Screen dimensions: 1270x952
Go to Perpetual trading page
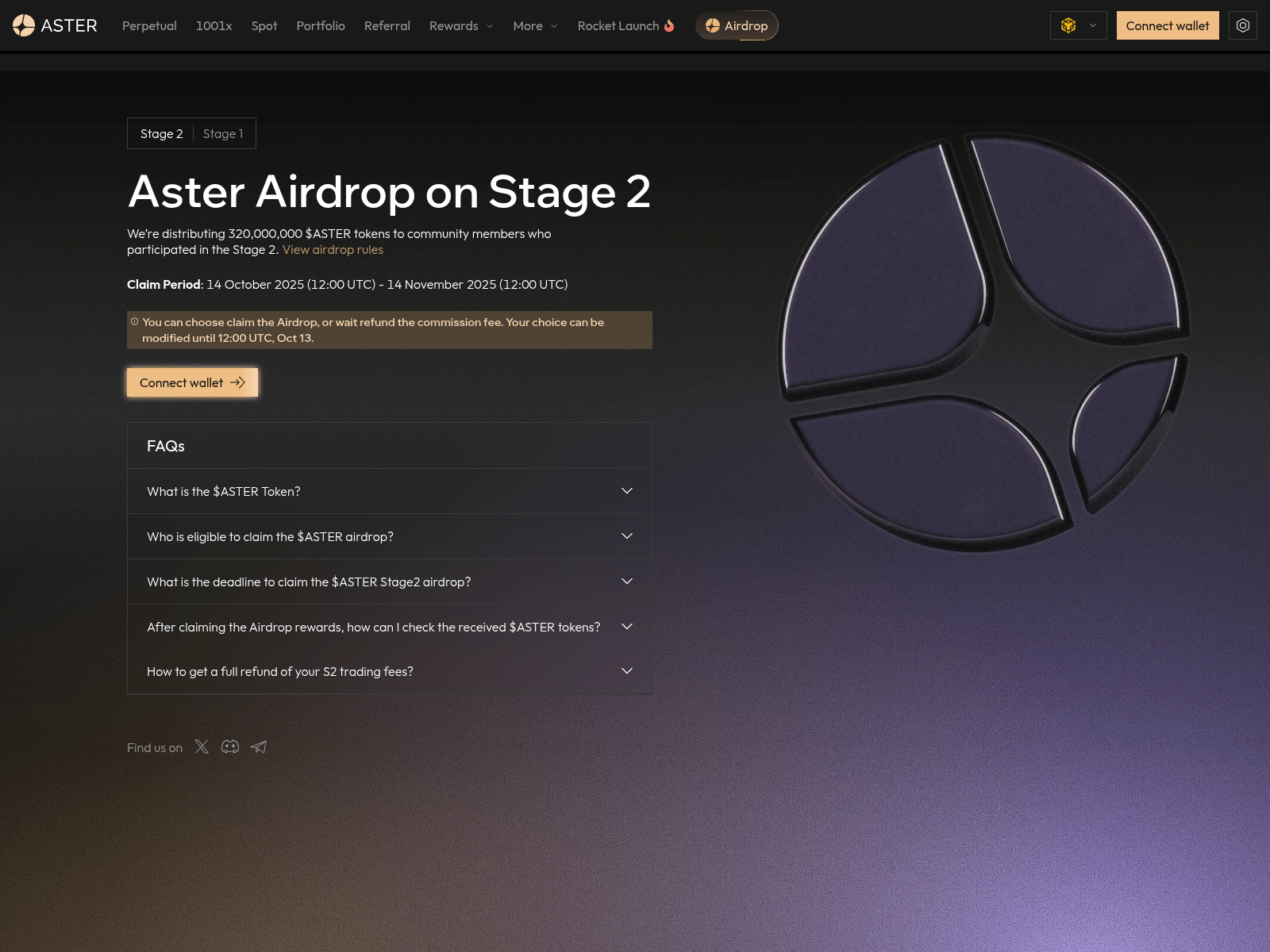pos(149,25)
